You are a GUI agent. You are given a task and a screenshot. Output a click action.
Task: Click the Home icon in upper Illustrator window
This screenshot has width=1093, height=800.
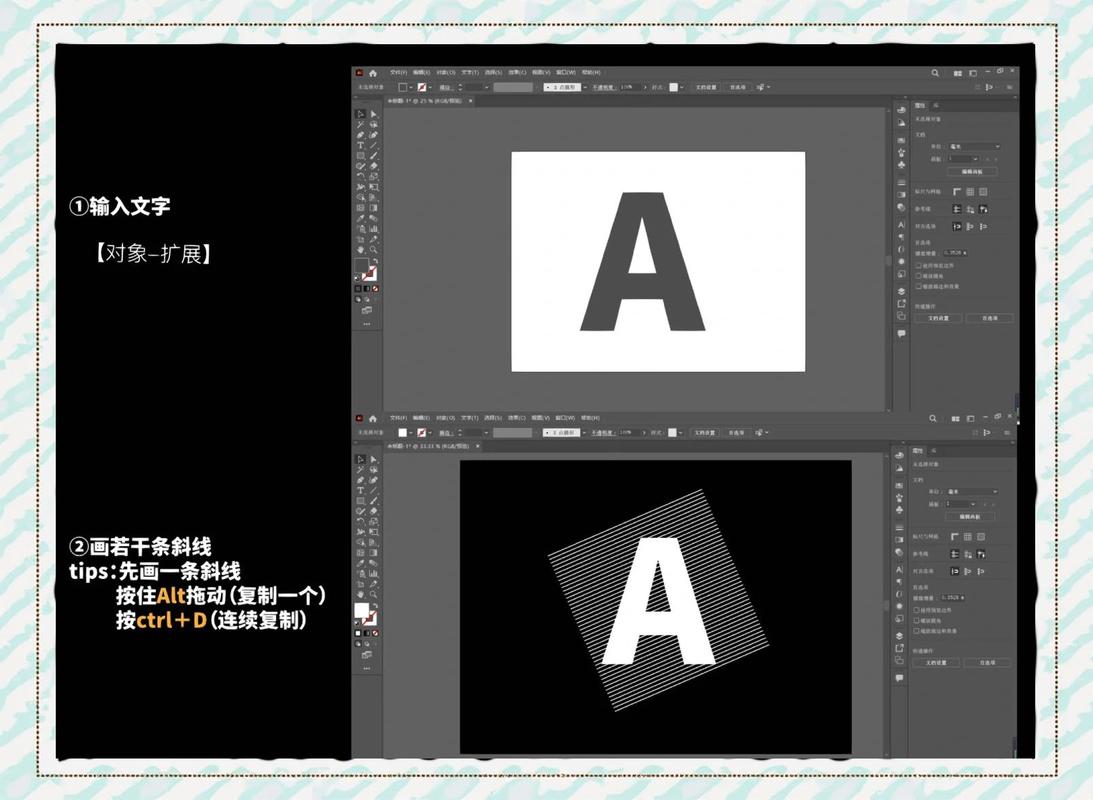[x=373, y=72]
